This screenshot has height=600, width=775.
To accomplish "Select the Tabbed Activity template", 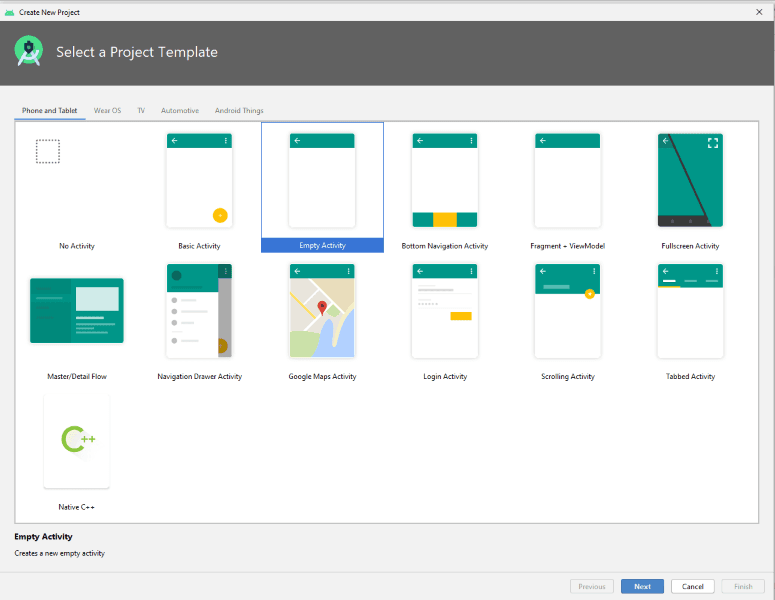I will coord(690,311).
